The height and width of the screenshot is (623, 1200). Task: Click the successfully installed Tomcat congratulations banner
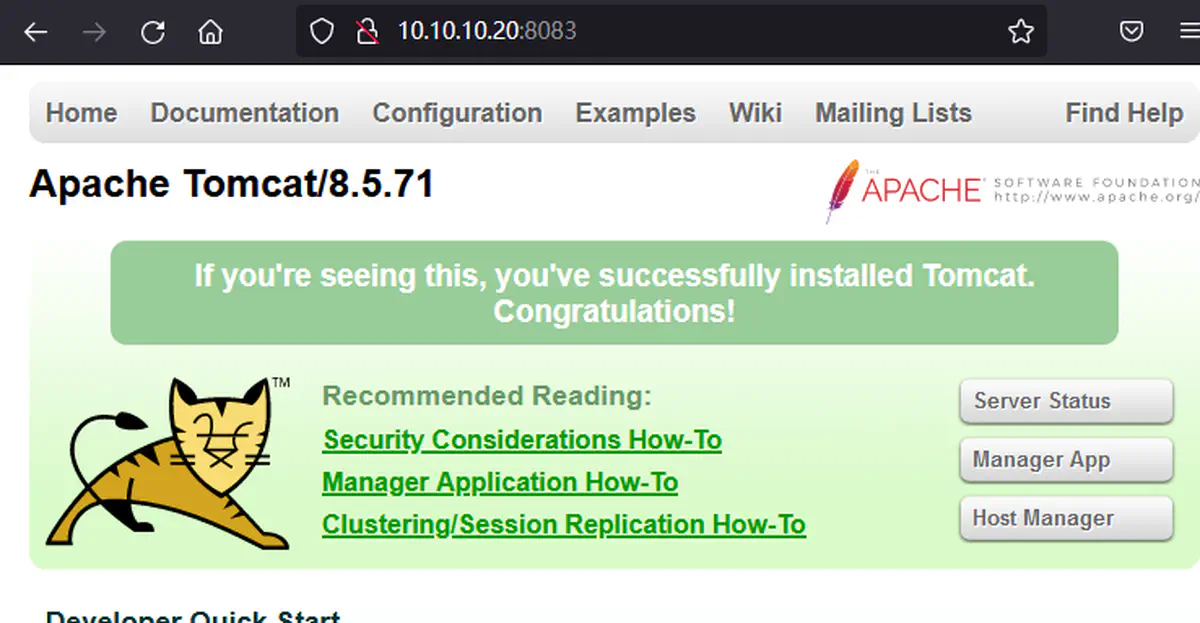coord(614,293)
